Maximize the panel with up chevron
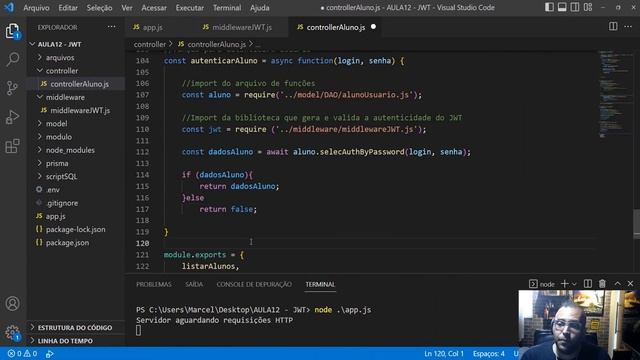The width and height of the screenshot is (640, 360). [x=618, y=284]
